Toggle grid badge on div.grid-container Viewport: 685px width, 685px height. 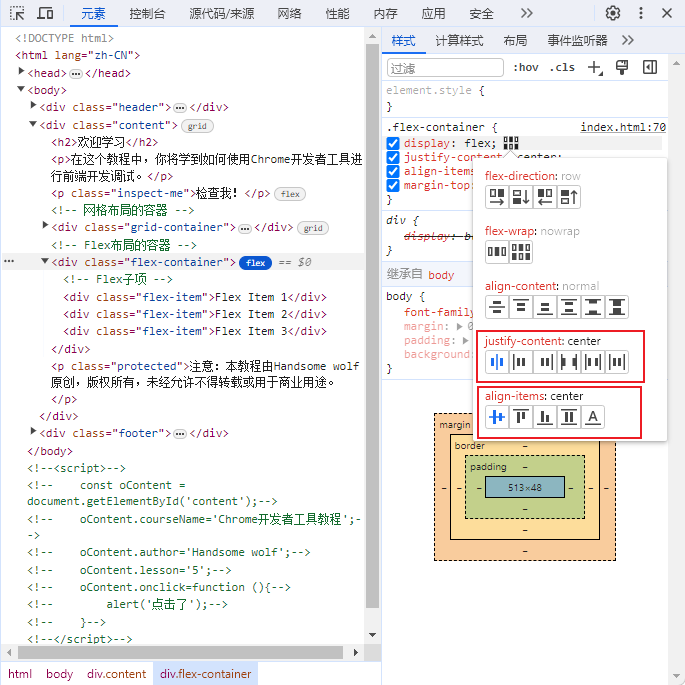313,228
